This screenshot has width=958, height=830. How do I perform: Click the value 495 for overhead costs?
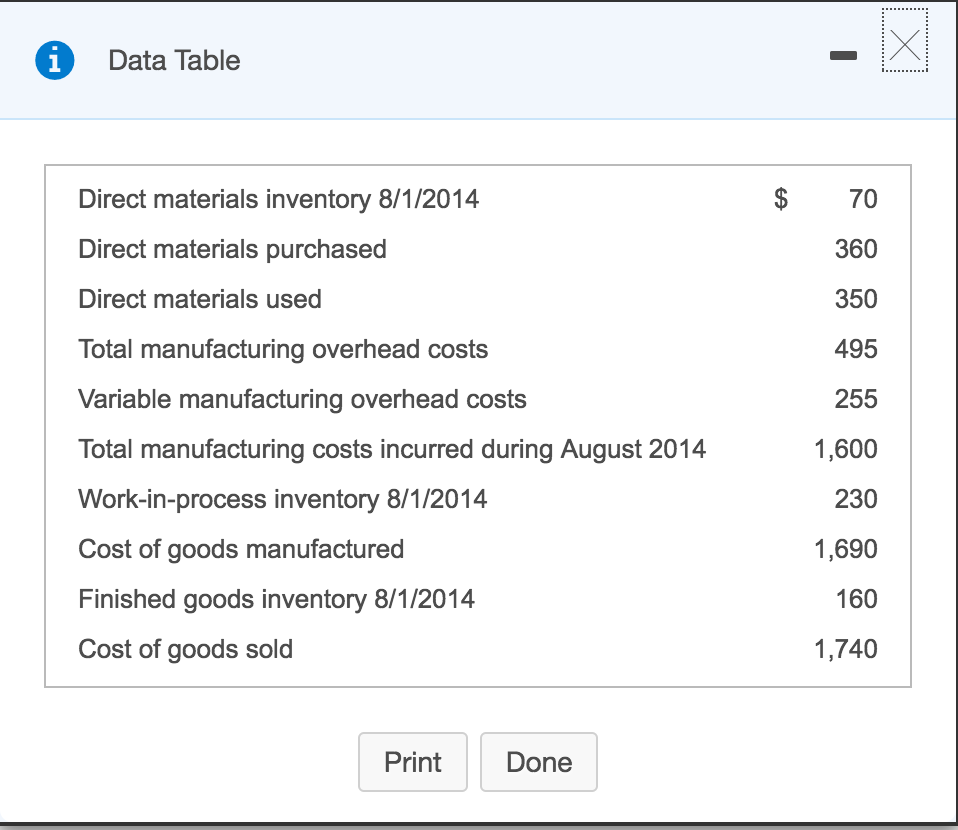(859, 349)
